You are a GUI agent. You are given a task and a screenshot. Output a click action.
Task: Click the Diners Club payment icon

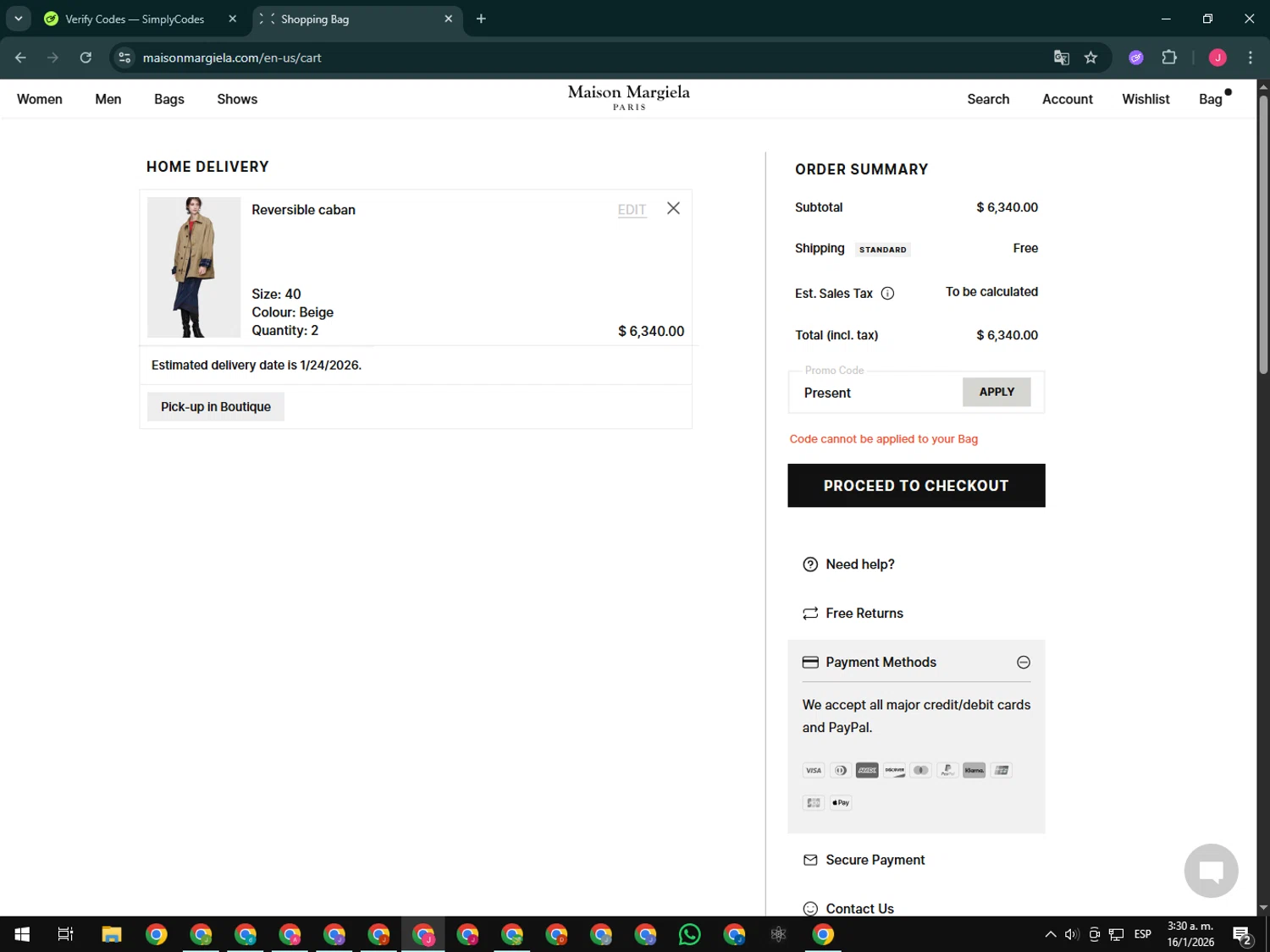(x=840, y=770)
